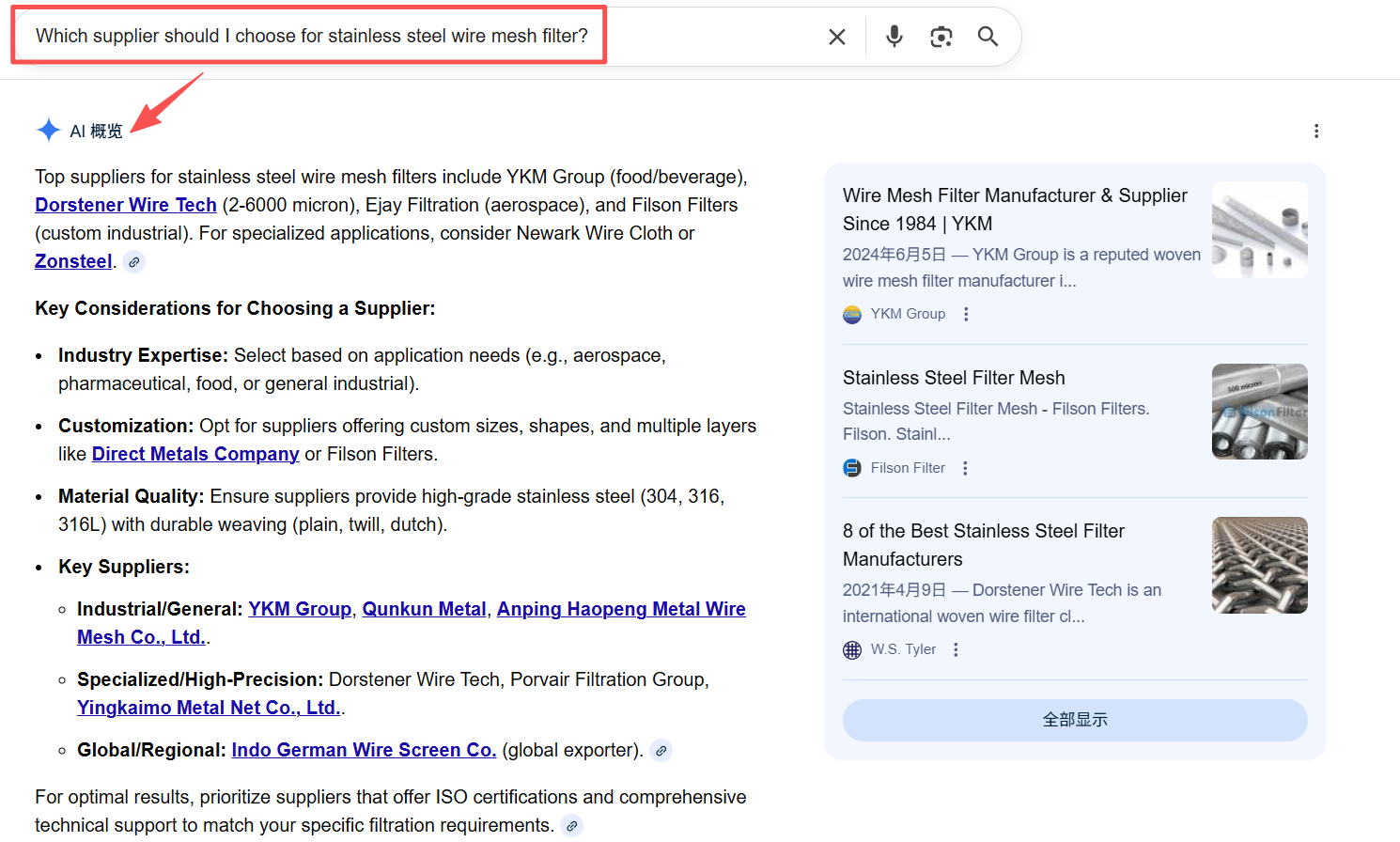The image size is (1400, 842).
Task: Open the AI Overview three-dot menu
Action: pyautogui.click(x=1316, y=131)
